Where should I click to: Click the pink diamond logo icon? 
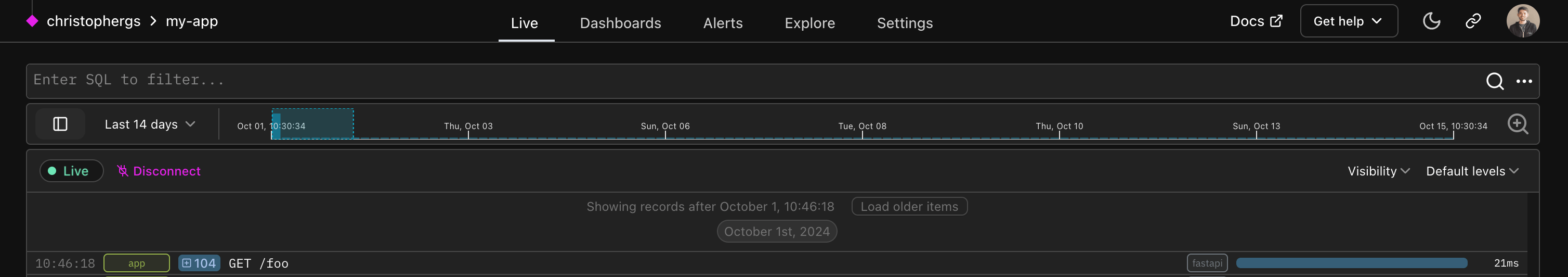pos(32,21)
